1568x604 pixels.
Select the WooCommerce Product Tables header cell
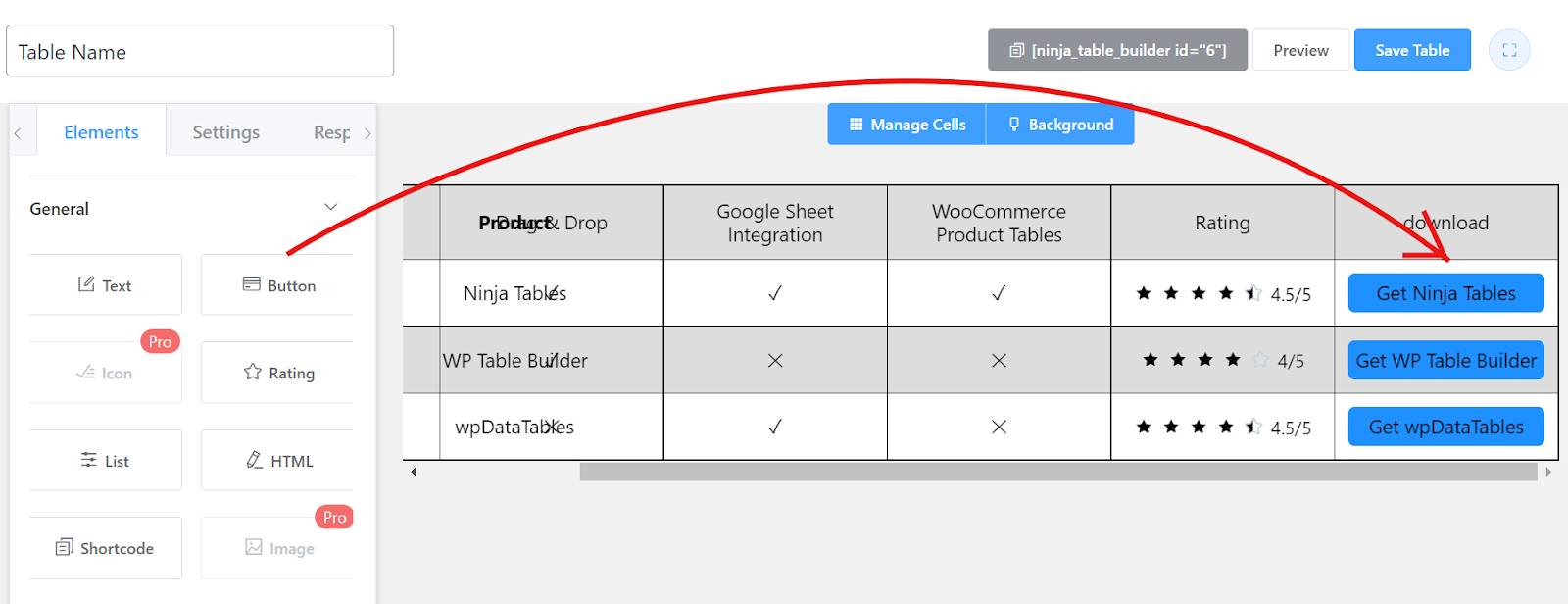(999, 223)
